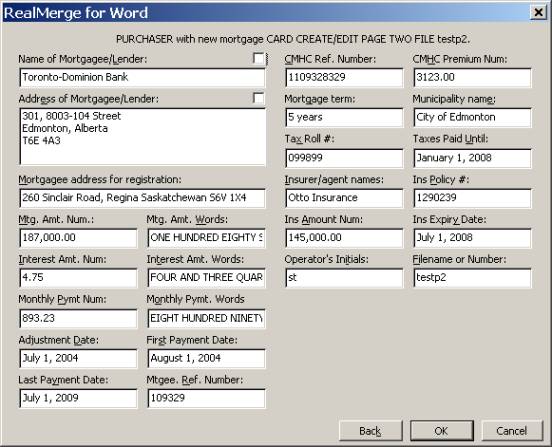Click the Mtg. Amt. Num. field
Image resolution: width=552 pixels, height=447 pixels.
click(78, 238)
